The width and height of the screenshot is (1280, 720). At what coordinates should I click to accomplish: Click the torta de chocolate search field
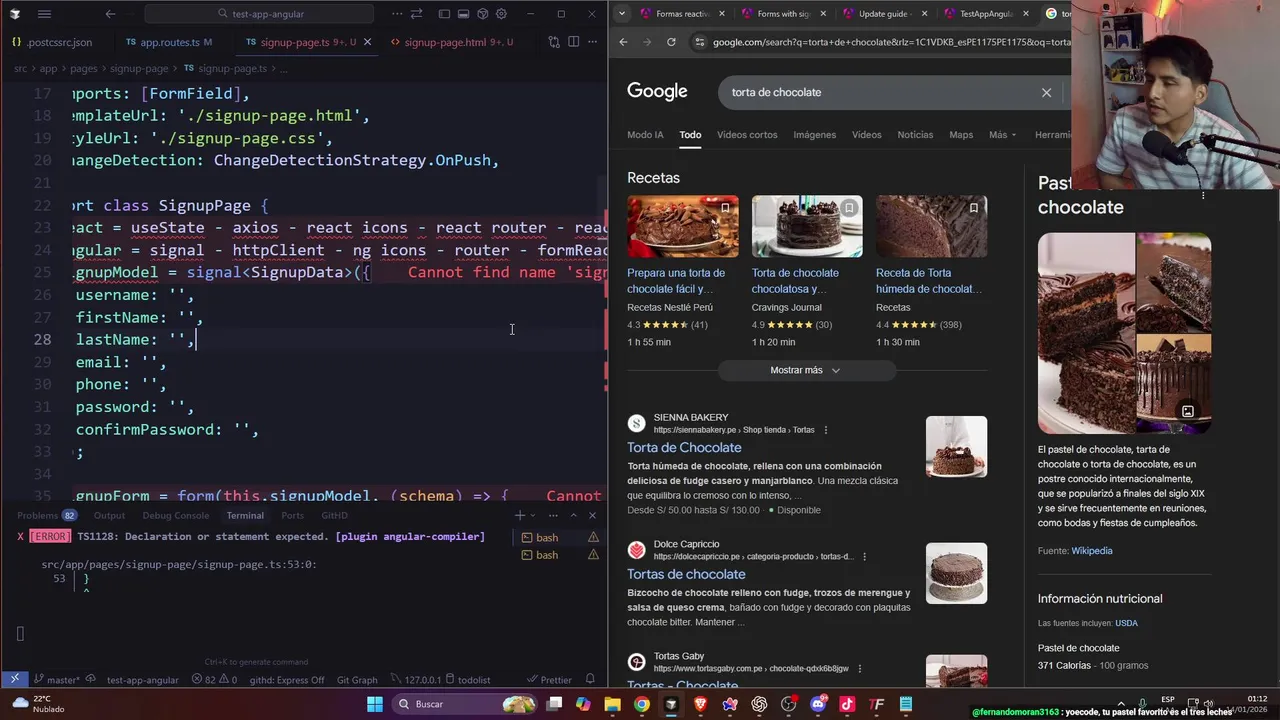[x=880, y=92]
